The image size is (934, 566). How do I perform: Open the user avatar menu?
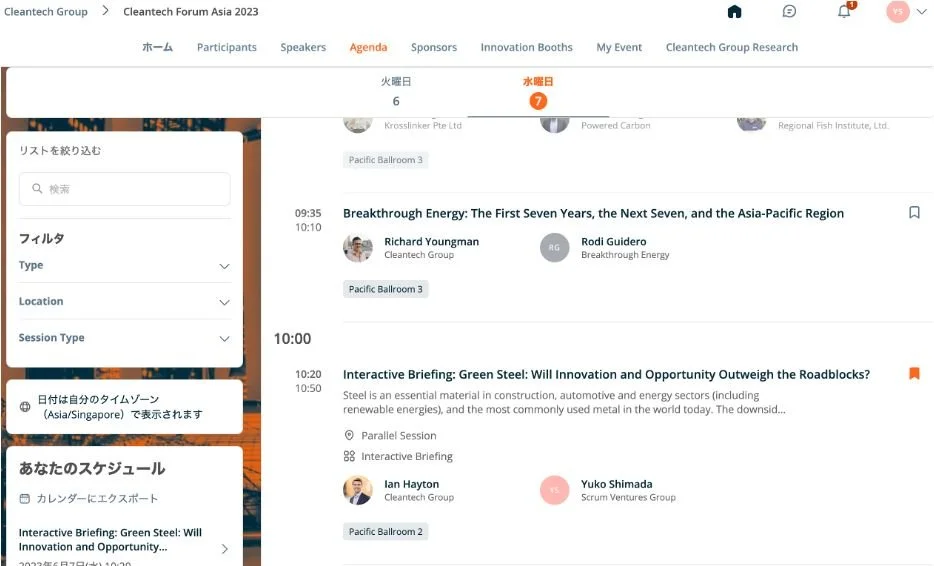point(898,11)
